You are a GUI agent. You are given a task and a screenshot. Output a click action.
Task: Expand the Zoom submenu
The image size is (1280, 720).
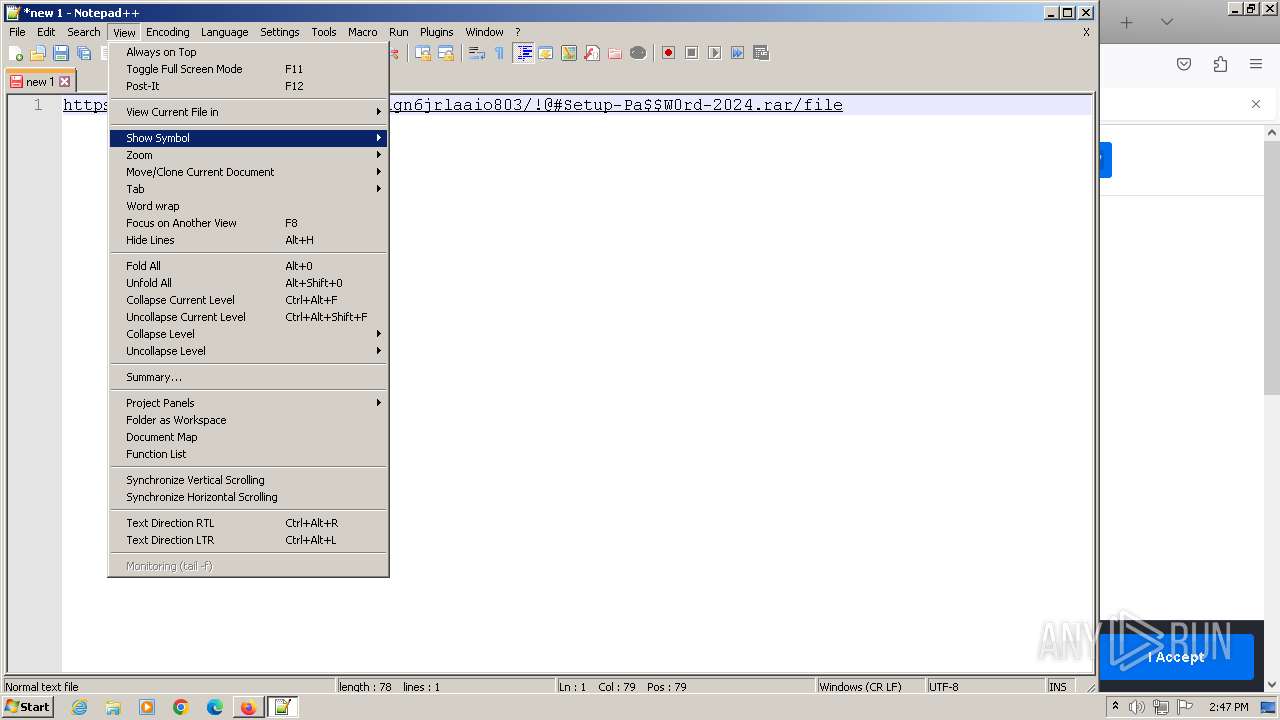click(248, 155)
